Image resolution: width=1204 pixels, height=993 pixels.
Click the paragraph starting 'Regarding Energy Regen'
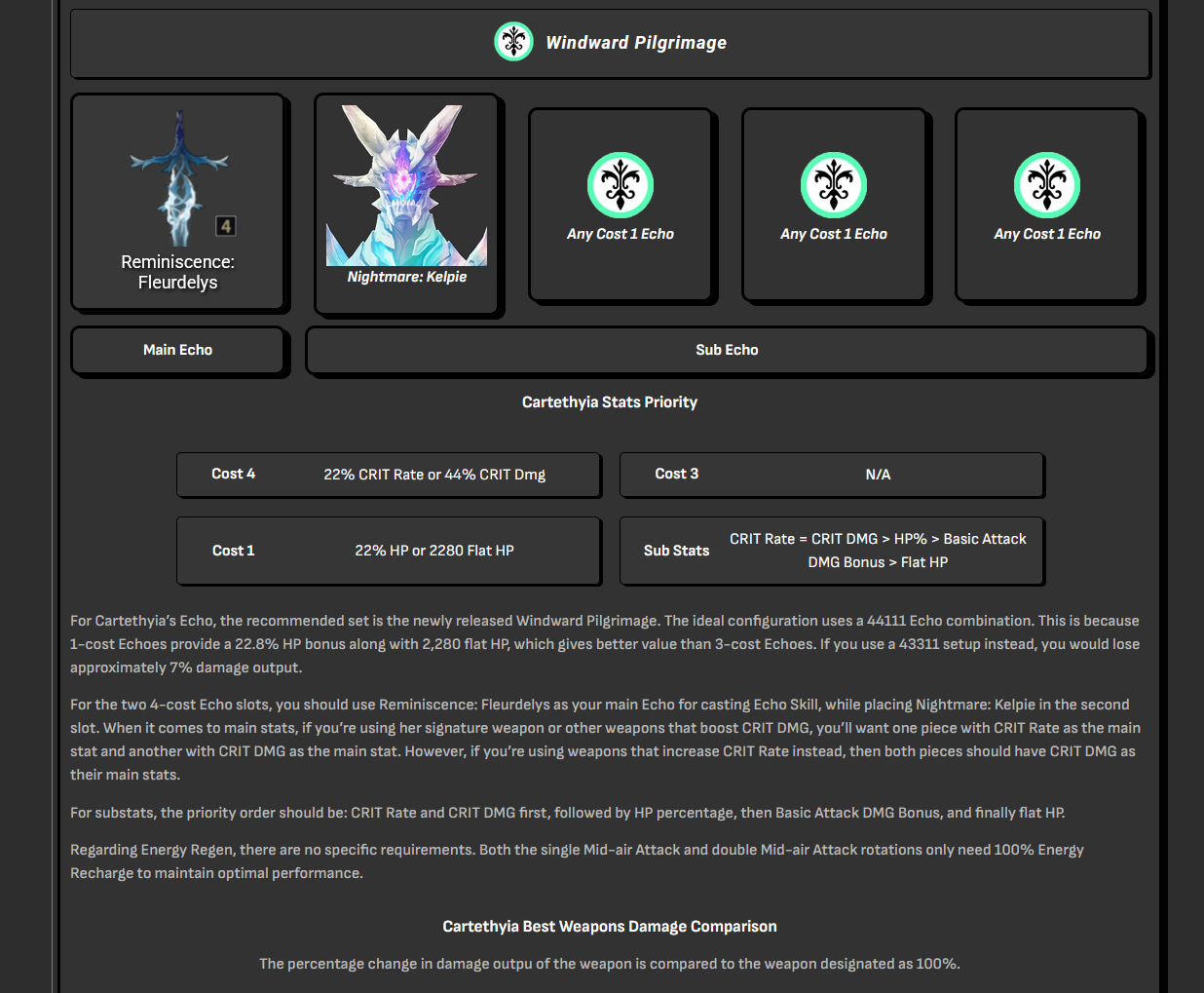click(577, 861)
